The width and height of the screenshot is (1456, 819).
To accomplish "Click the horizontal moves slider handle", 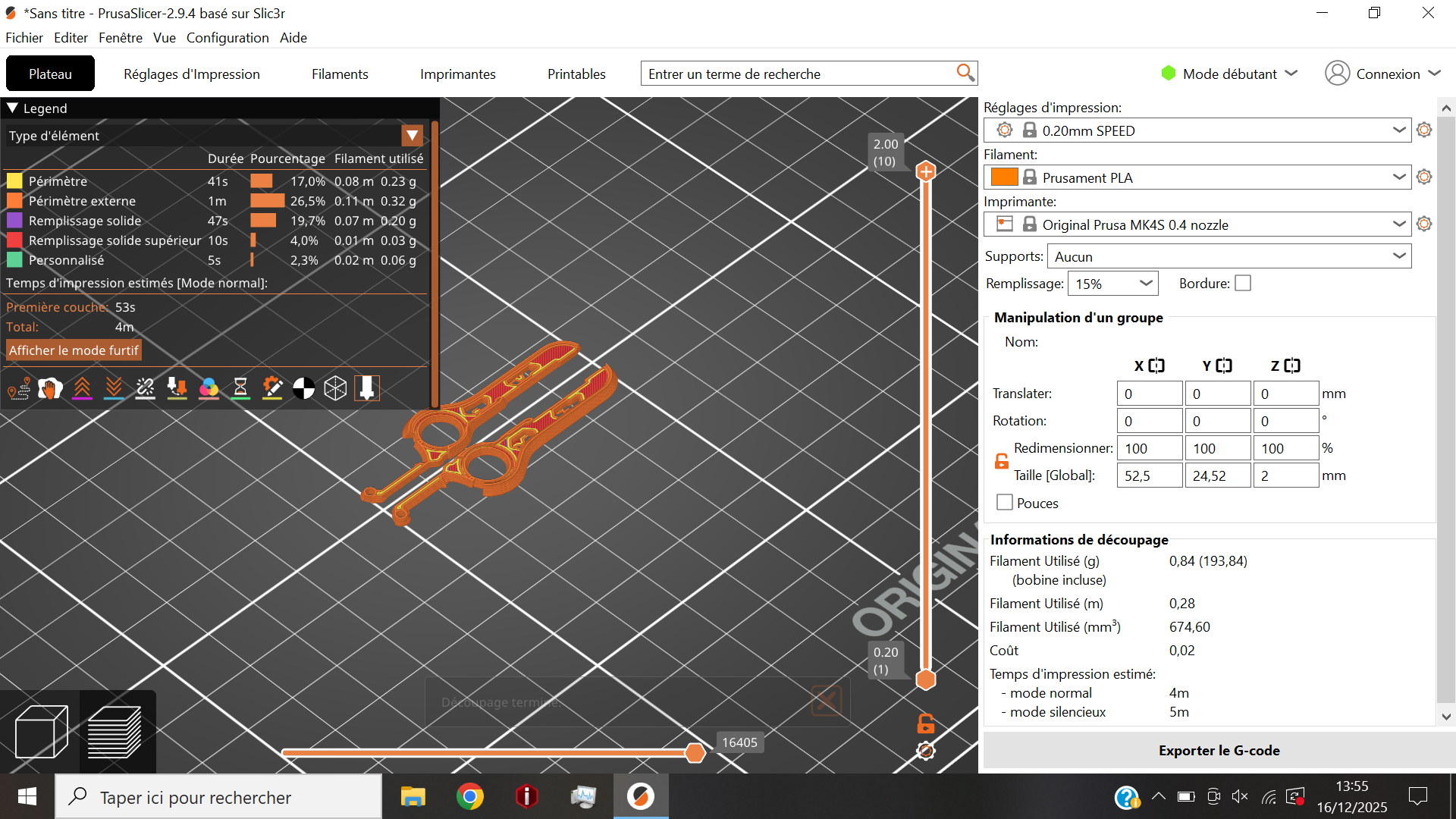I will pos(695,752).
